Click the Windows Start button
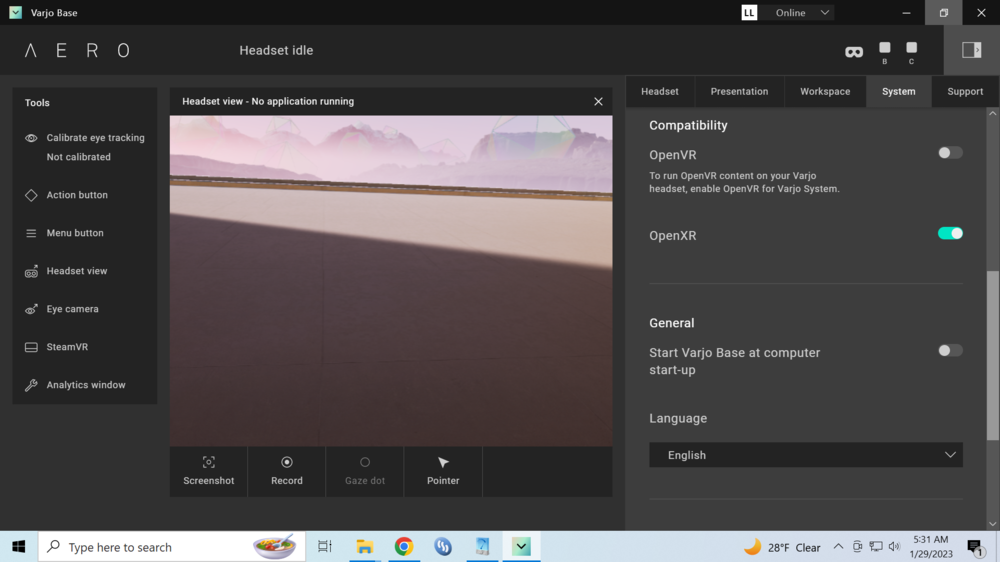This screenshot has height=562, width=1000. click(18, 547)
